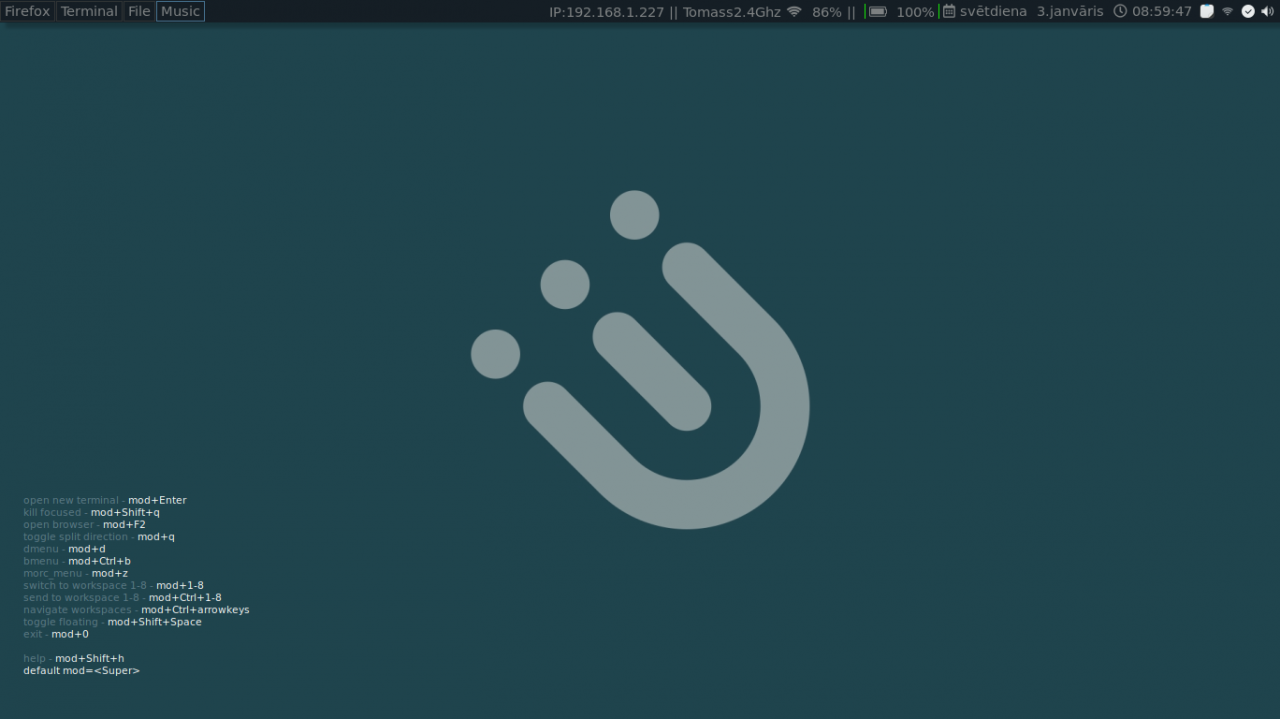Click the Tomass2.4Ghz network name
The height and width of the screenshot is (719, 1280).
[x=732, y=12]
